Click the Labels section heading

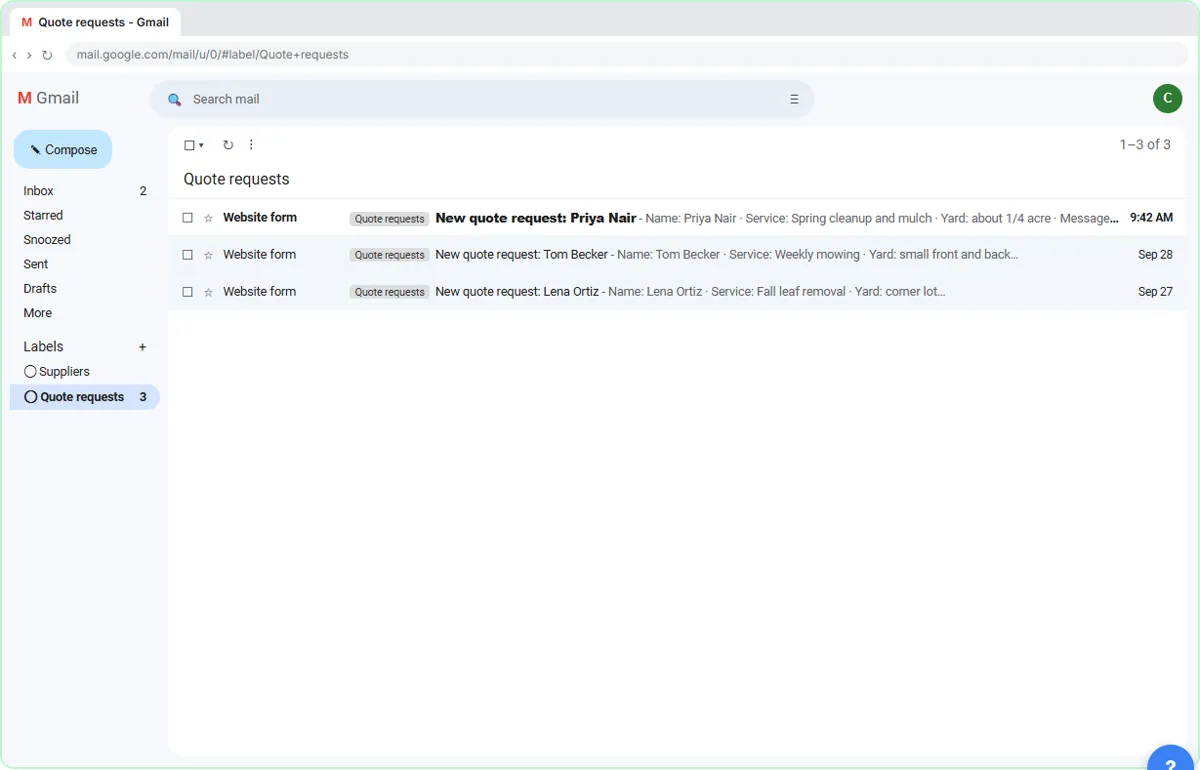click(x=44, y=347)
